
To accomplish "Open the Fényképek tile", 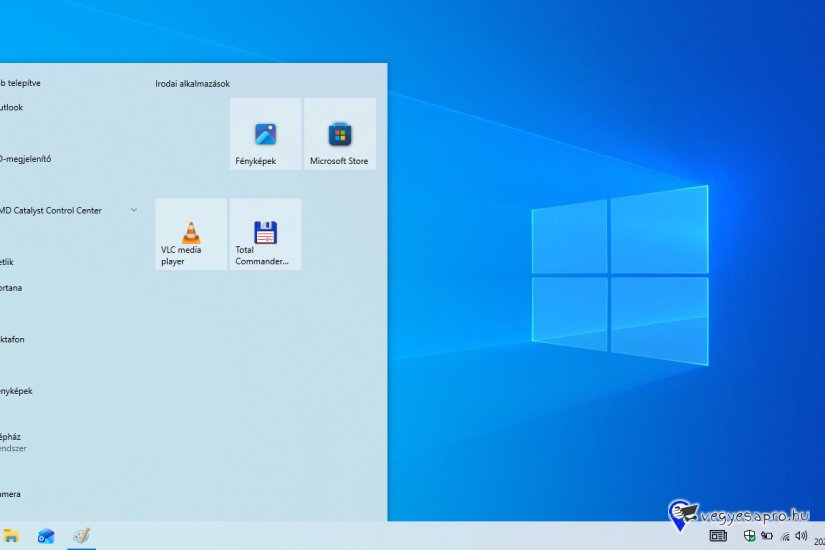I will [265, 134].
